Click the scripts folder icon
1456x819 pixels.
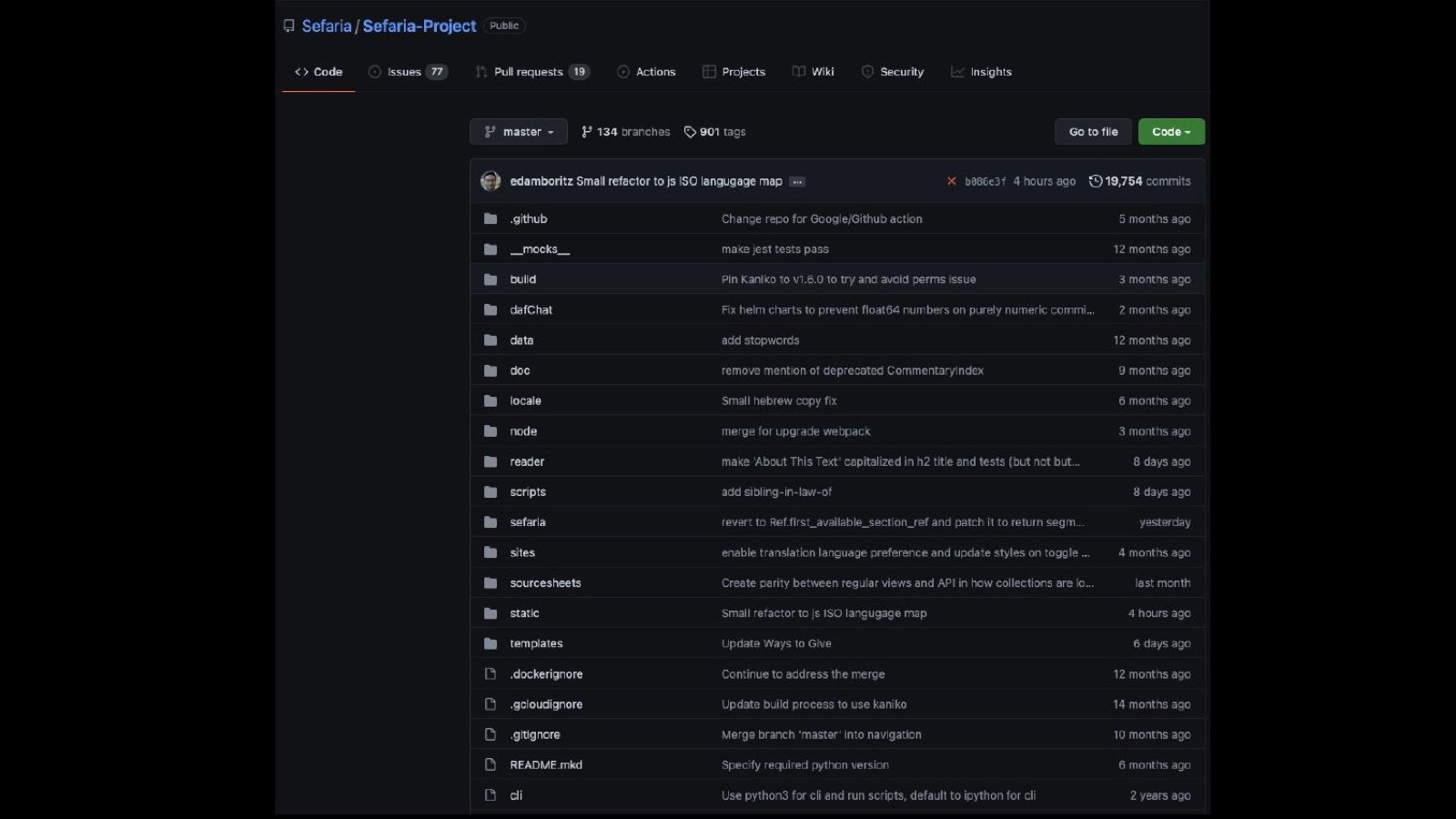pos(490,491)
